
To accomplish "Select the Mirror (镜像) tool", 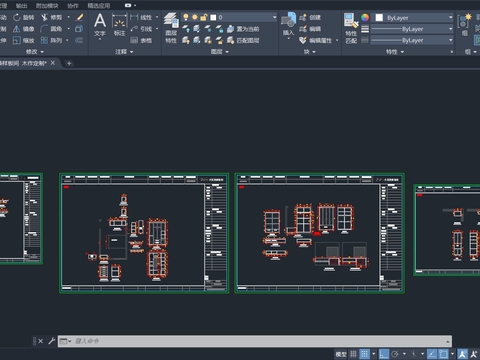I will 23,29.
